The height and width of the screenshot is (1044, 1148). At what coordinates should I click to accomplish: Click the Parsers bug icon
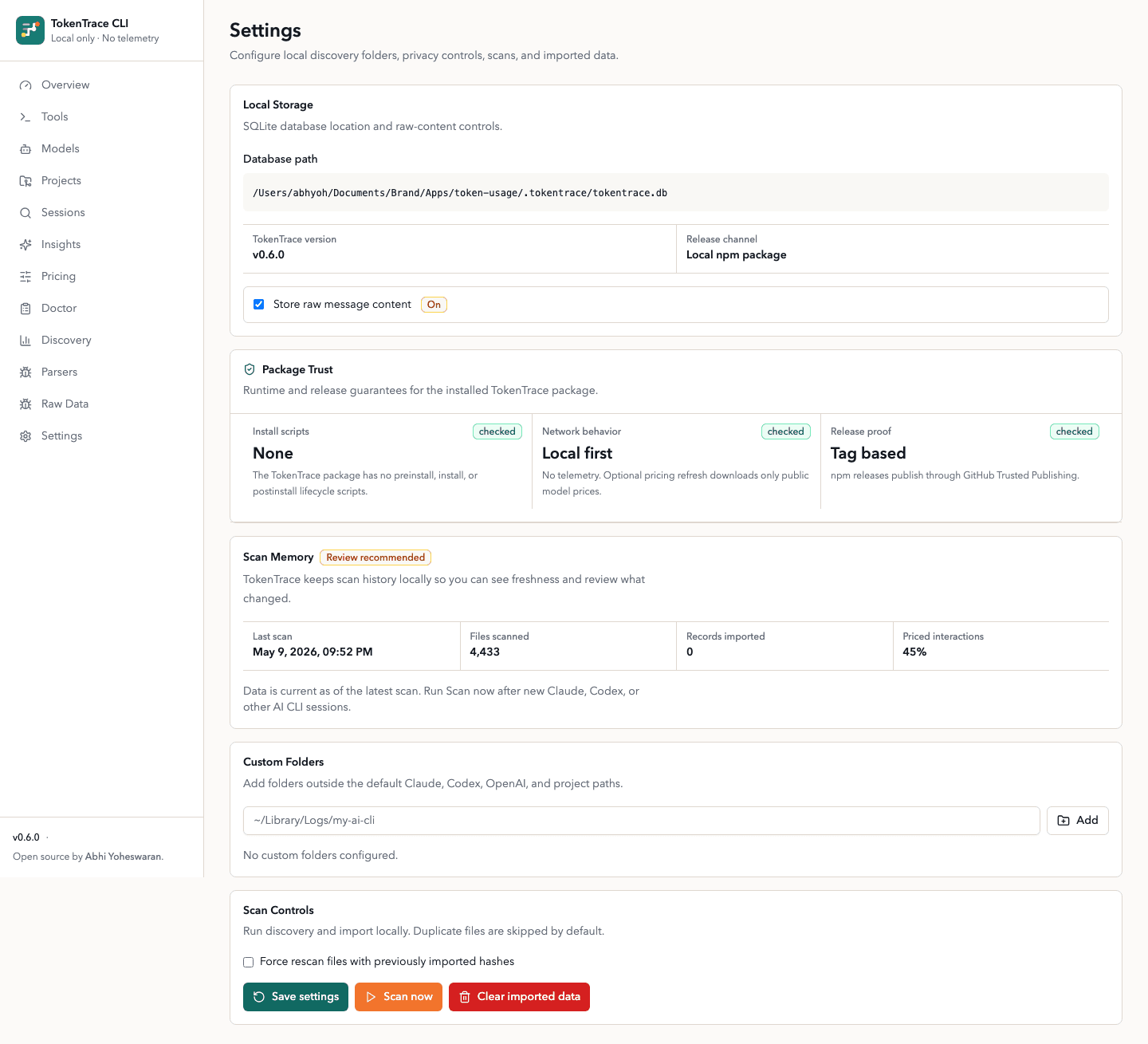click(26, 372)
